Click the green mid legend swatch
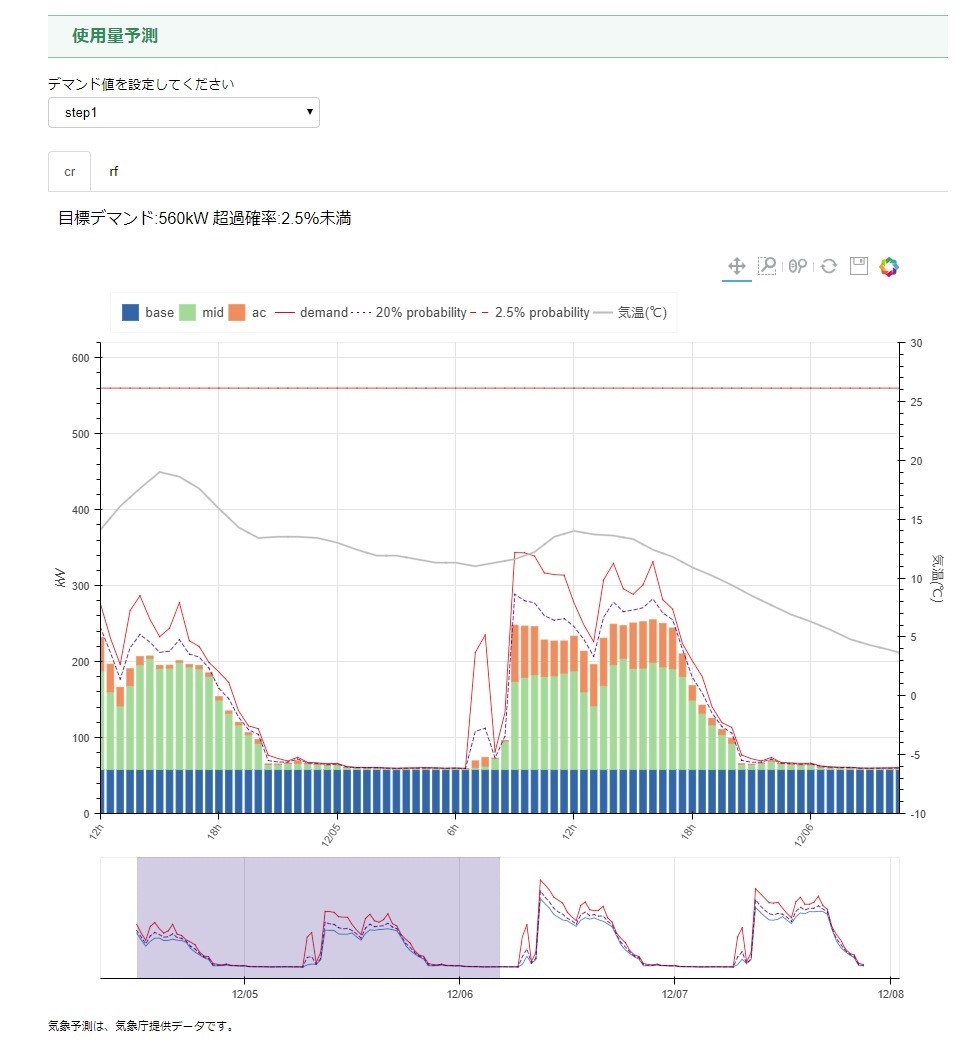This screenshot has width=971, height=1042. coord(187,312)
